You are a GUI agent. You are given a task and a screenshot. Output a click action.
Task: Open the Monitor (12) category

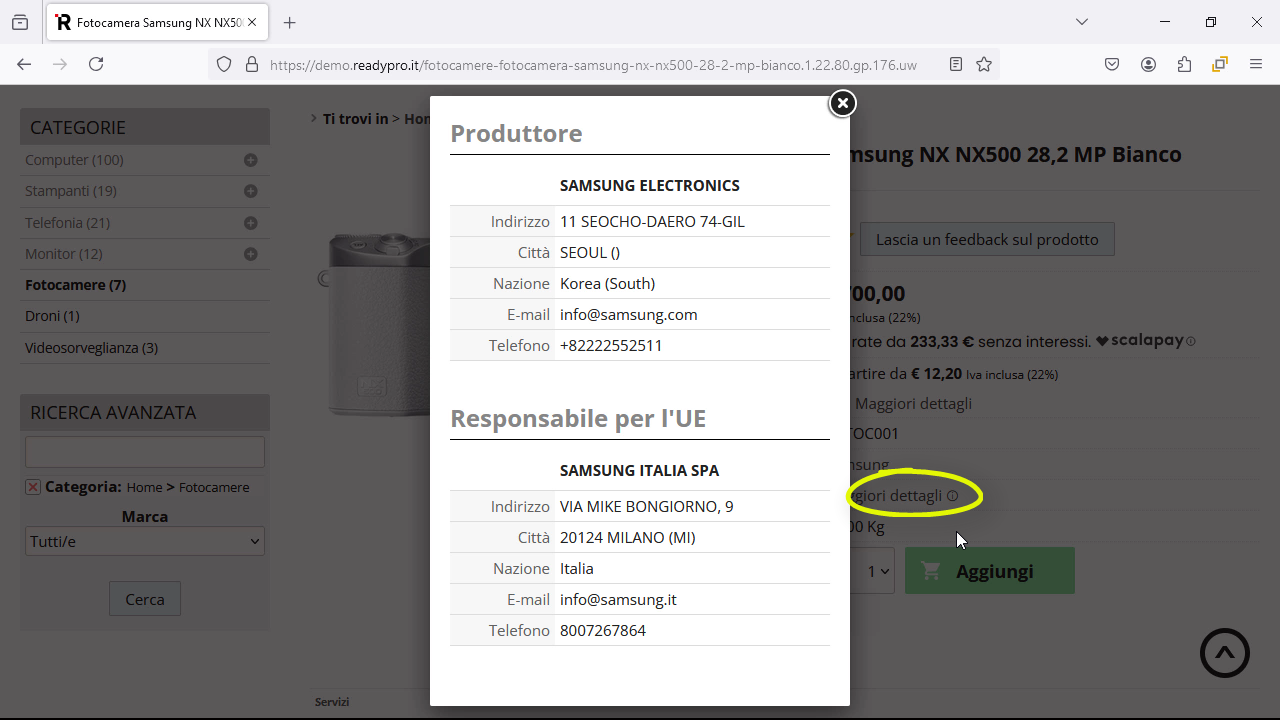[x=64, y=254]
